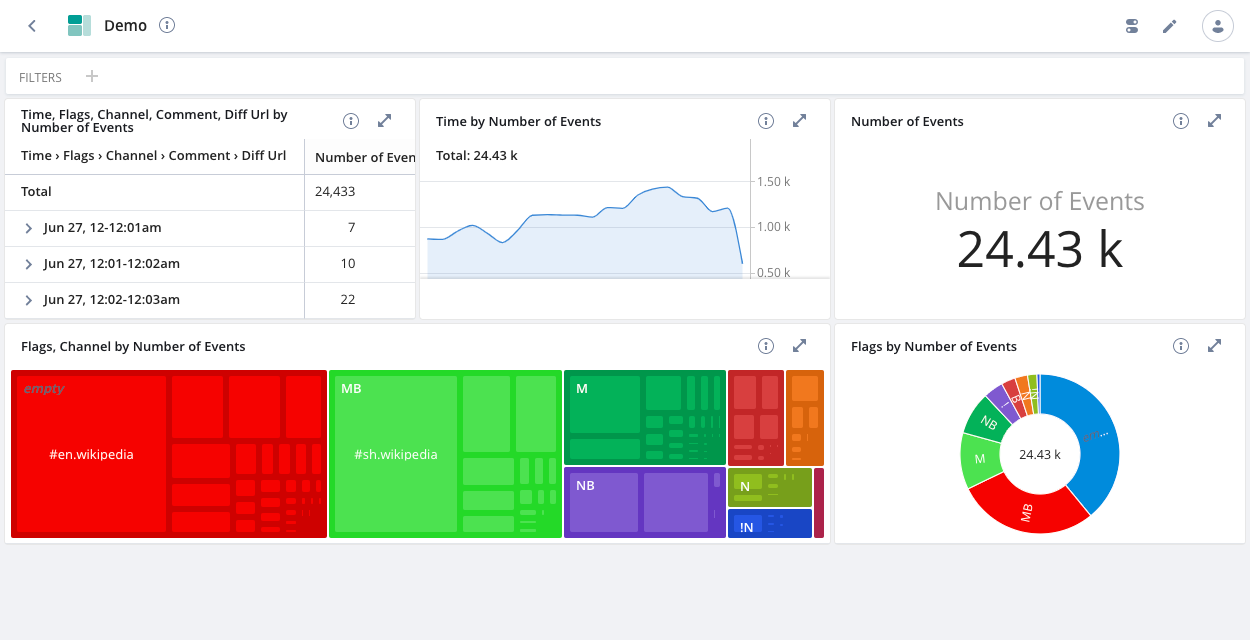
Task: Show info for Flags, Channel treemap tile
Action: (x=766, y=346)
